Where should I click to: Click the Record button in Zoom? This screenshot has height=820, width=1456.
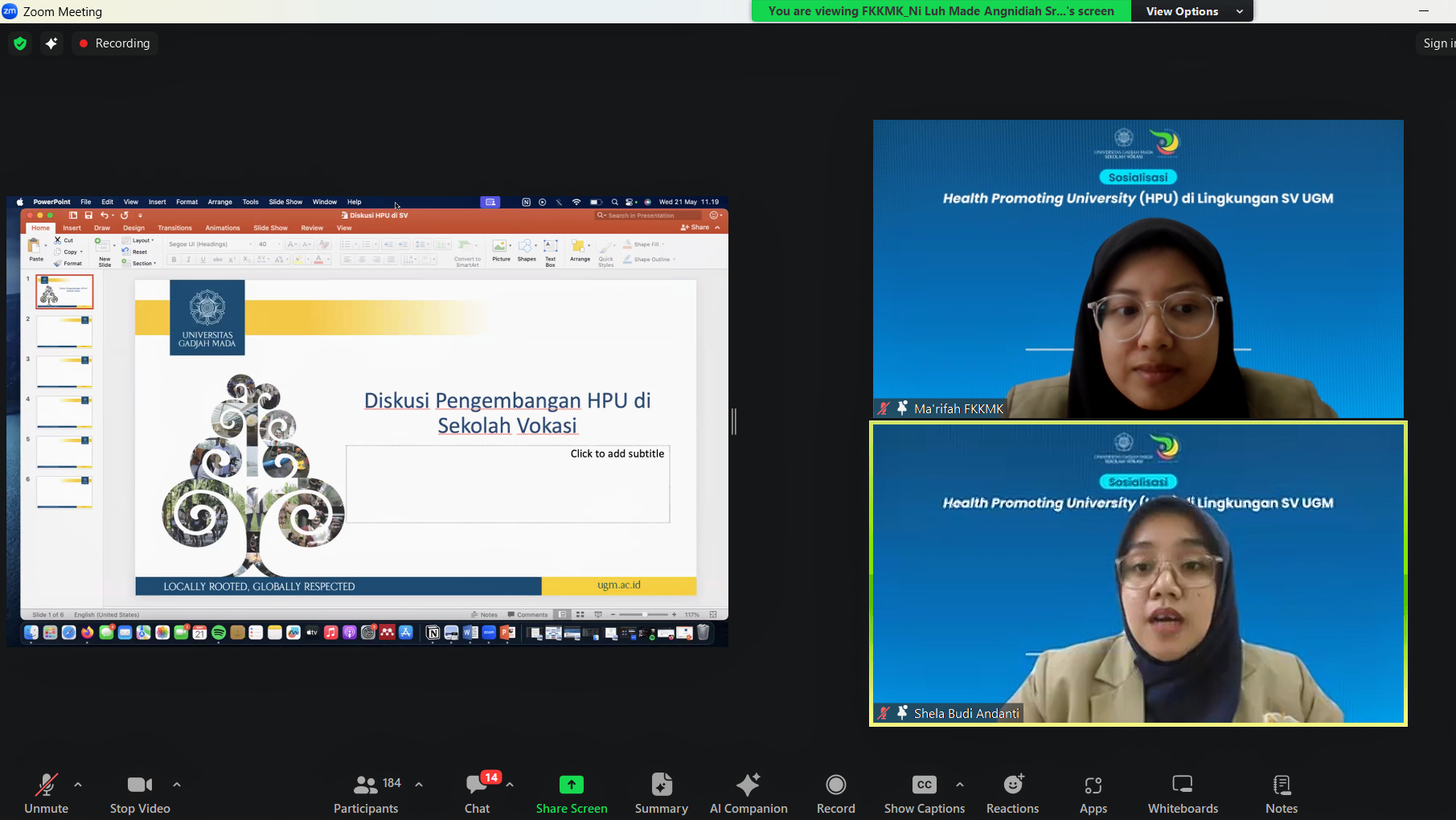pyautogui.click(x=835, y=792)
